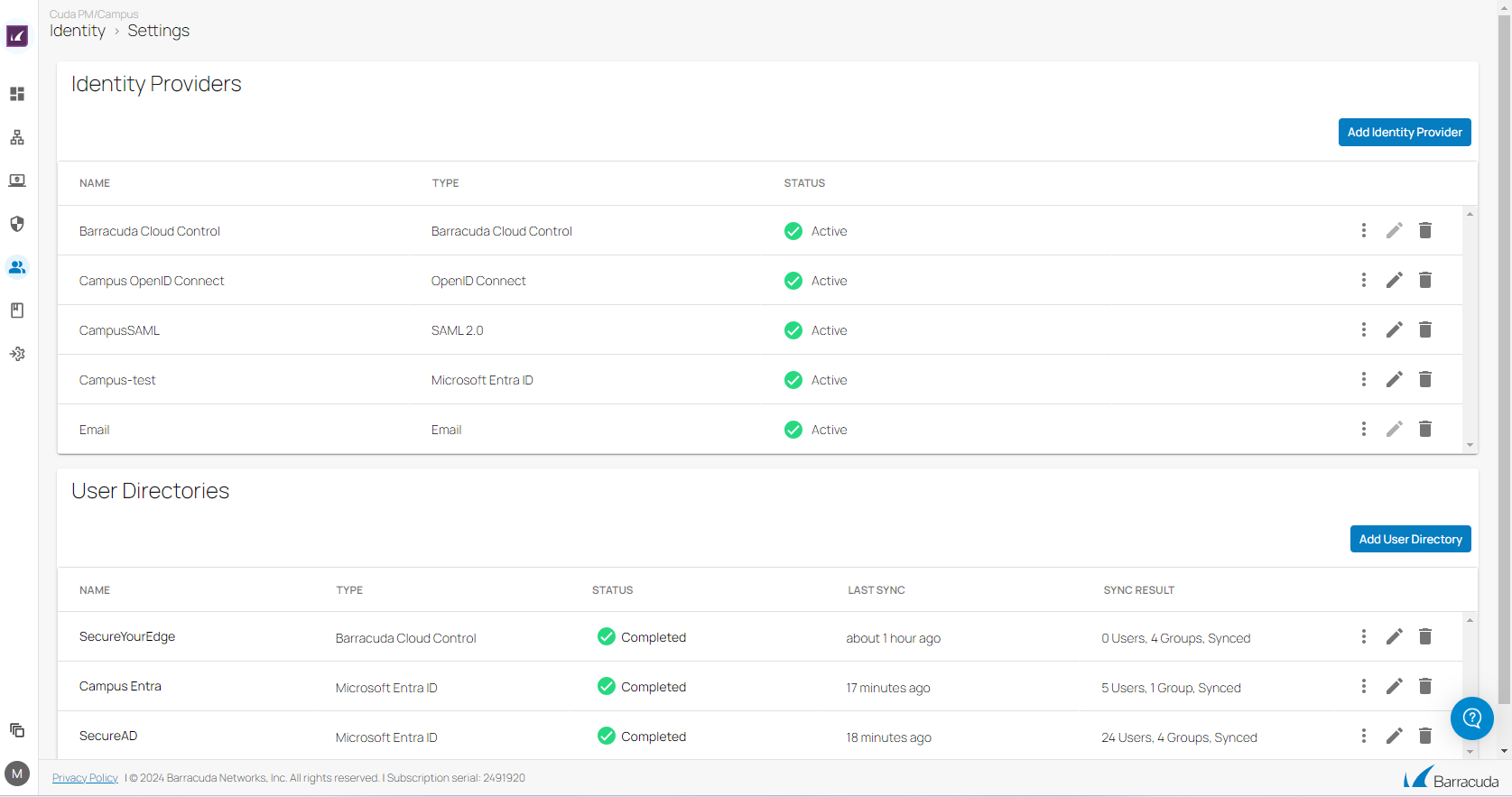This screenshot has height=797, width=1512.
Task: Click the SYNC RESULT column header
Action: click(x=1139, y=590)
